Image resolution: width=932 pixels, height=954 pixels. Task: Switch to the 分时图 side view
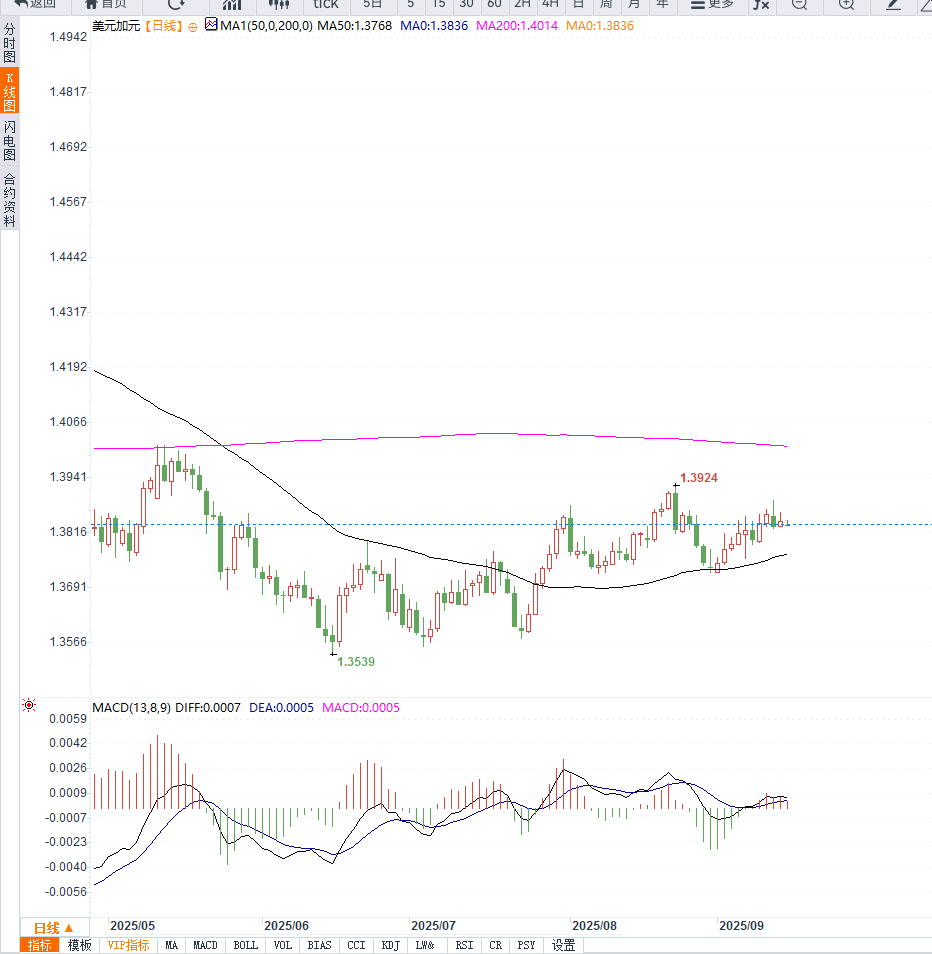pos(10,43)
